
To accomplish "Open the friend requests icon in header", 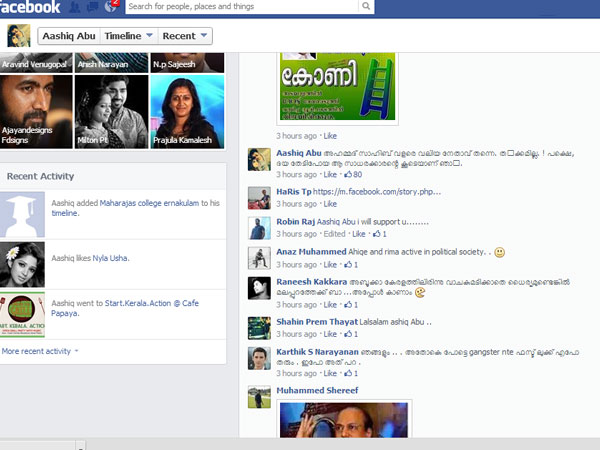I will coord(74,7).
